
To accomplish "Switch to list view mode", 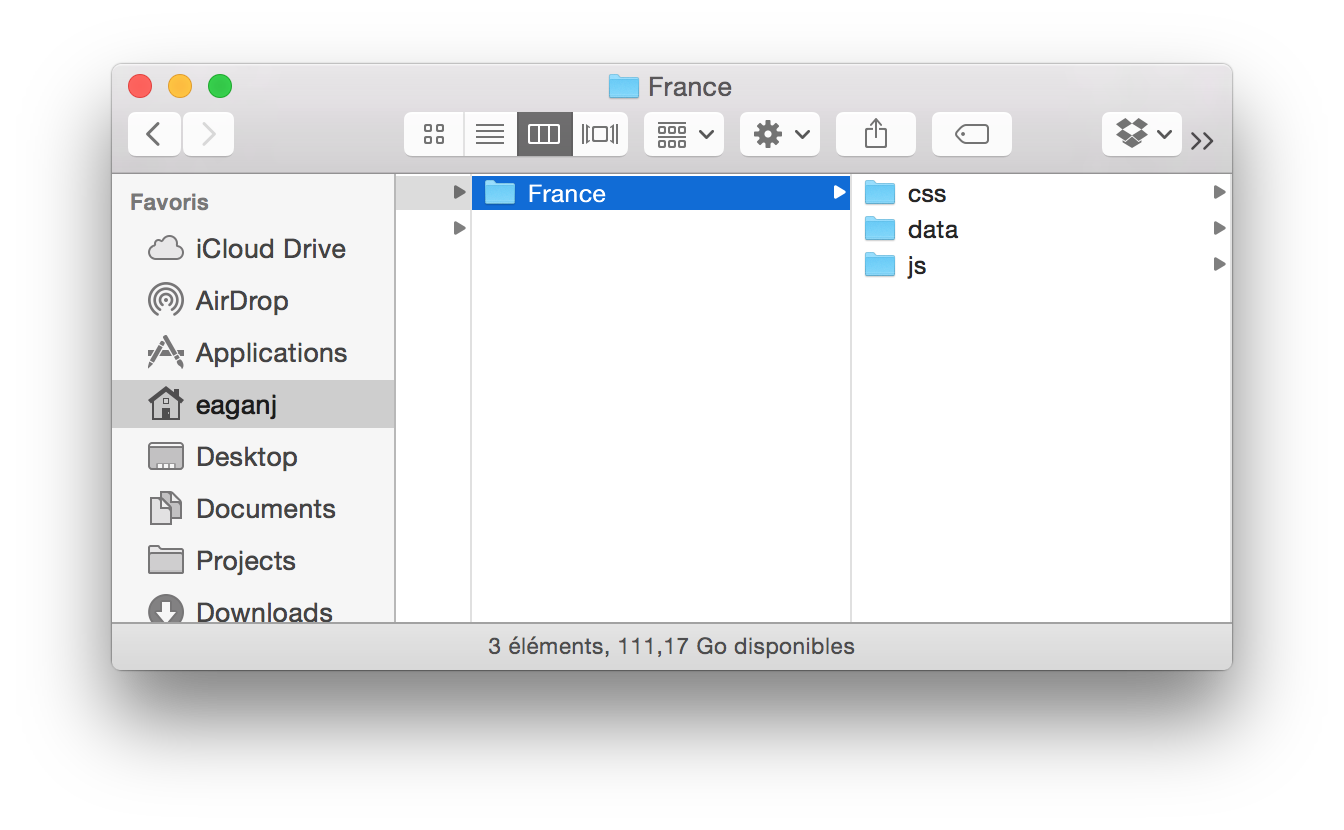I will [490, 134].
